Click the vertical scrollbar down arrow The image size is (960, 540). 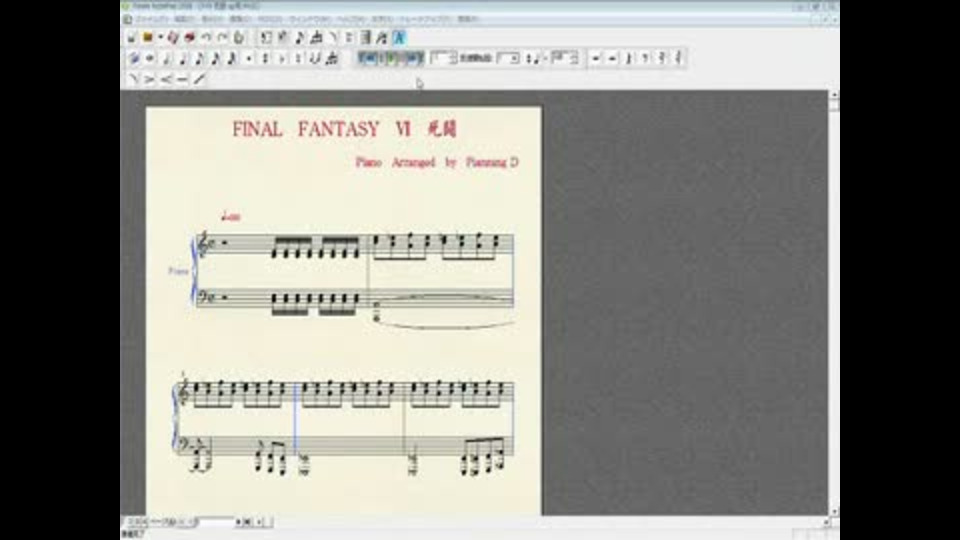(x=833, y=511)
